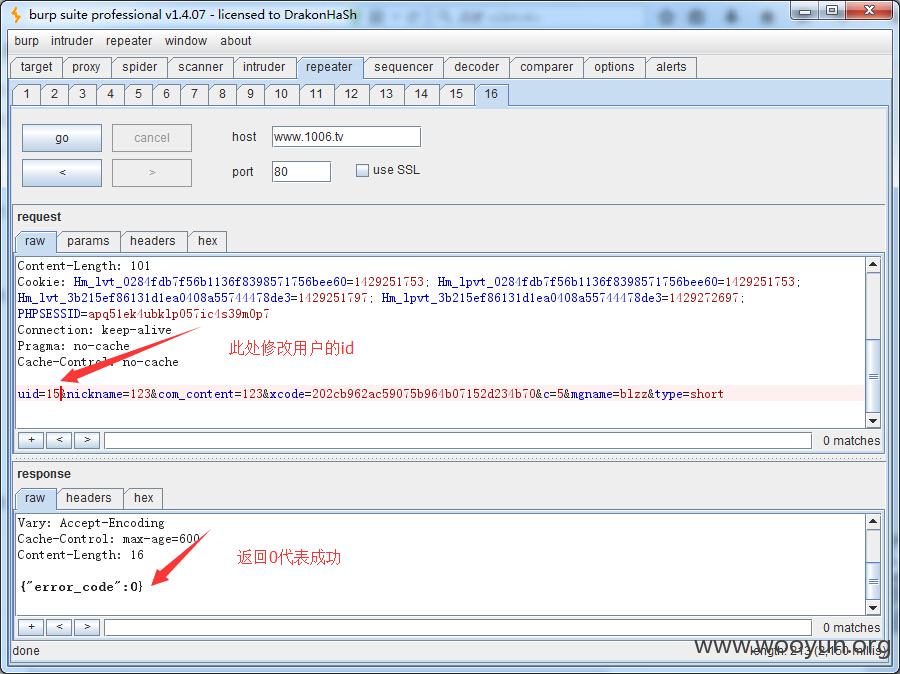Viewport: 900px width, 674px height.
Task: Click response pane scroll down arrow
Action: click(x=873, y=607)
